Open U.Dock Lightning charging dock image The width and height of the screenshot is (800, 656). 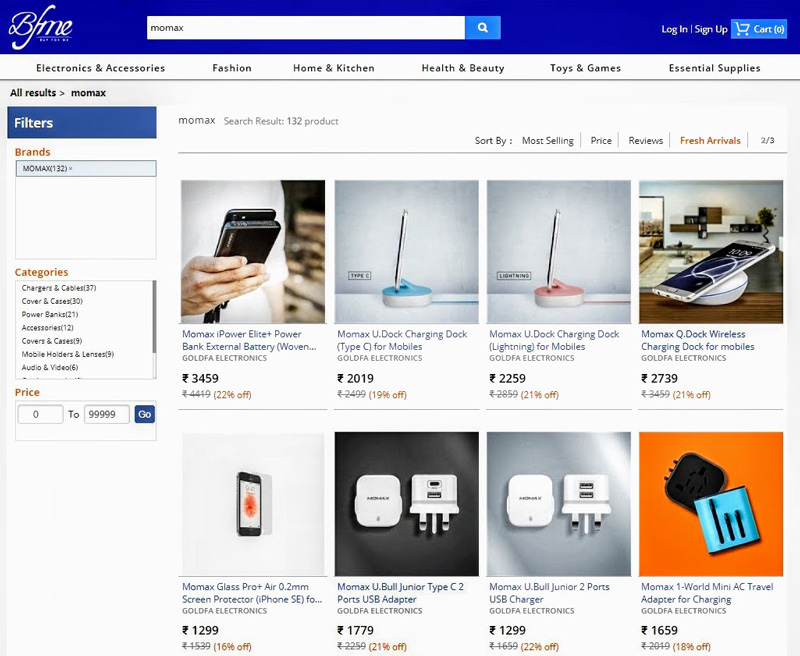coord(559,251)
